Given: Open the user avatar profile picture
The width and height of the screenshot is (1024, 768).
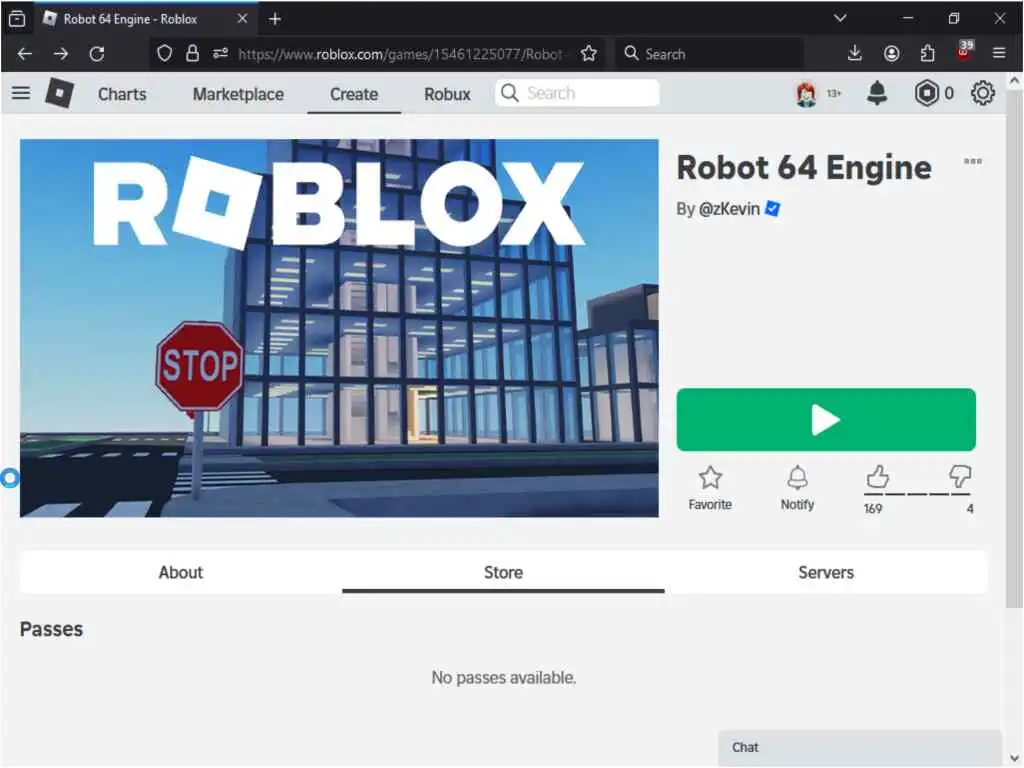Looking at the screenshot, I should [x=807, y=94].
